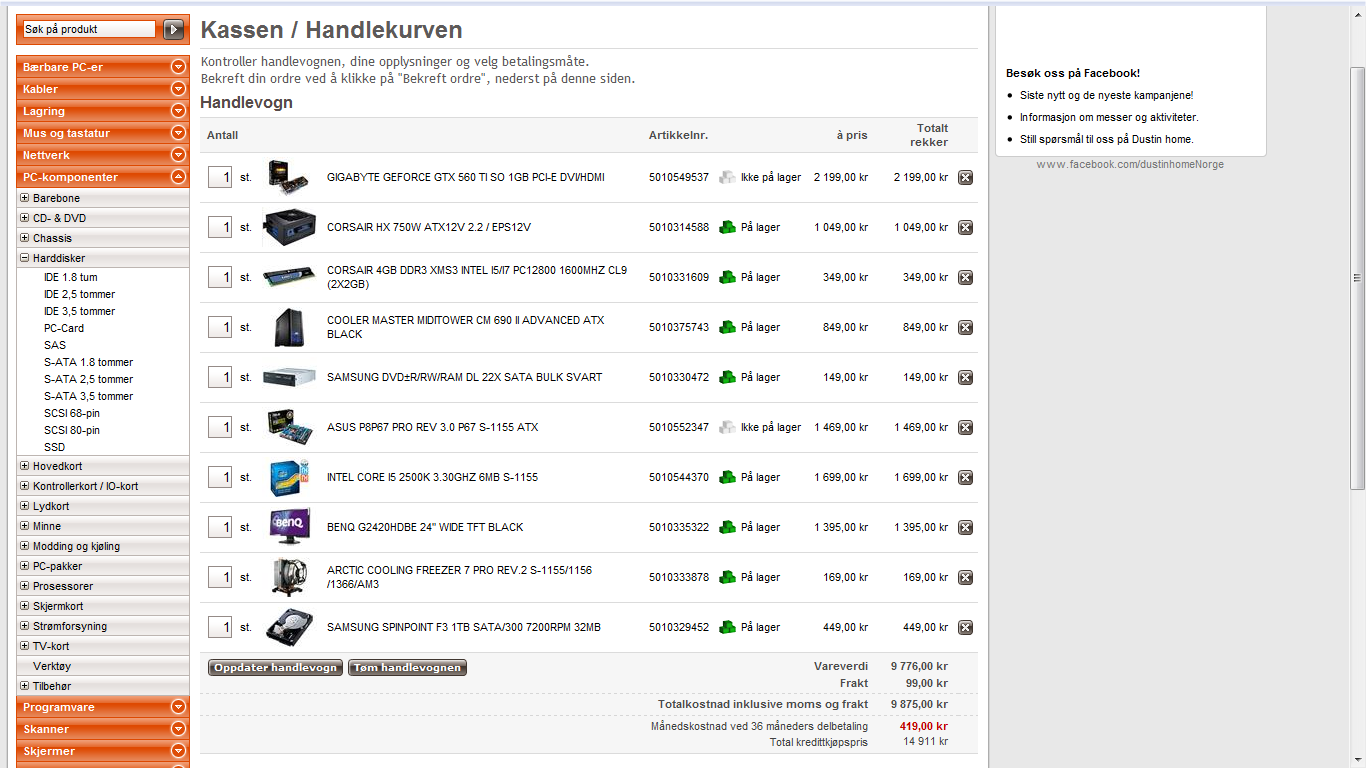
Task: Edit quantity field for BenQ monitor
Action: (220, 527)
